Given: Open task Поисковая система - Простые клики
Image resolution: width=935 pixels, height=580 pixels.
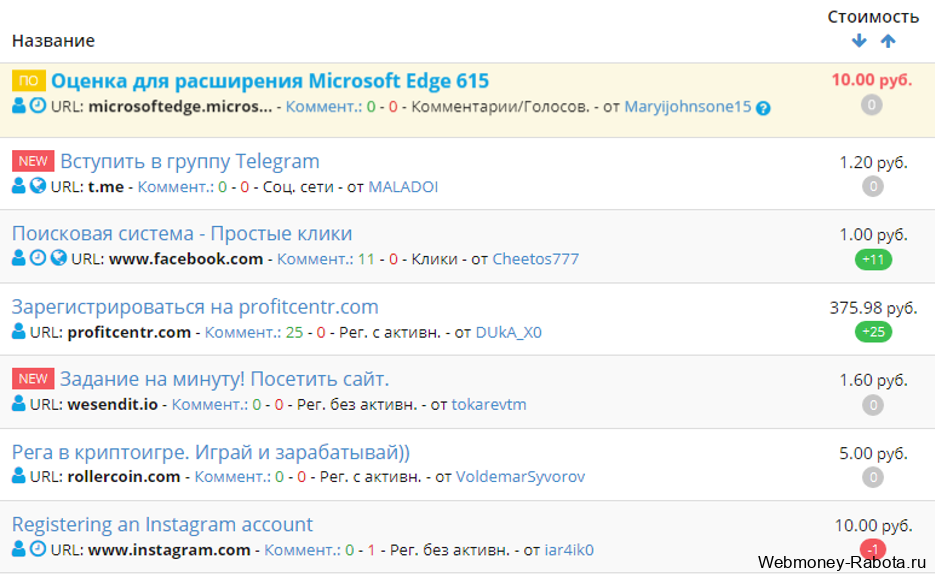Looking at the screenshot, I should (182, 234).
